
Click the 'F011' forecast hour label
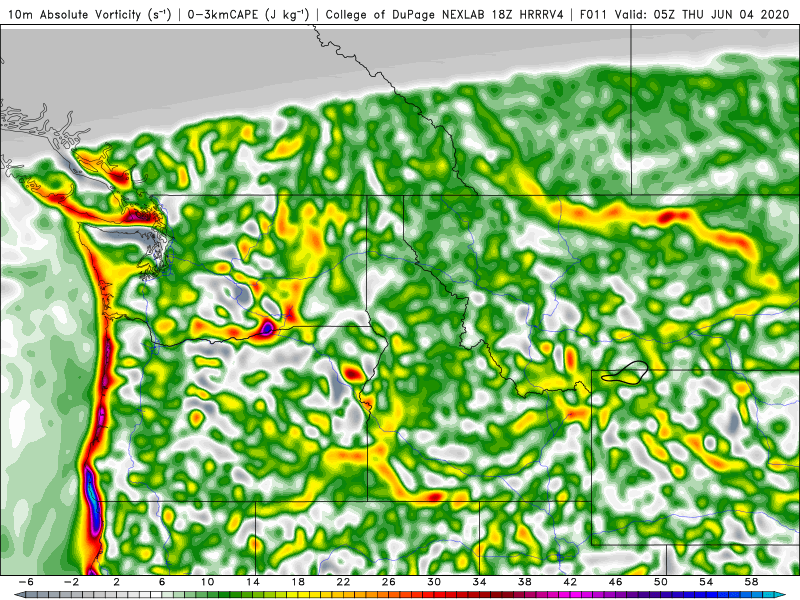tap(594, 15)
